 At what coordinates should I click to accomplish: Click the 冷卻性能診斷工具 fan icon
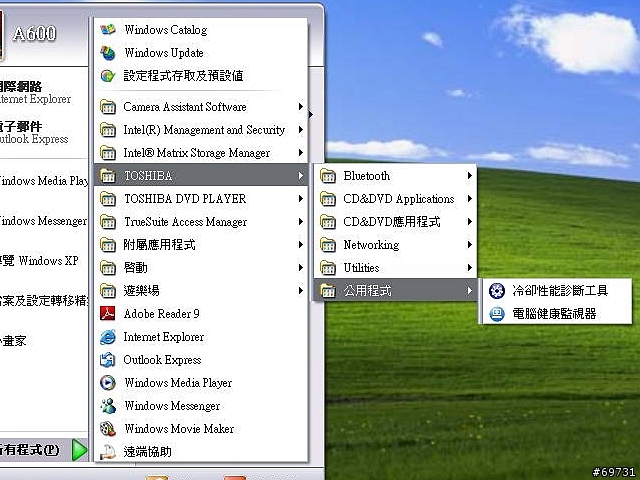pos(497,291)
